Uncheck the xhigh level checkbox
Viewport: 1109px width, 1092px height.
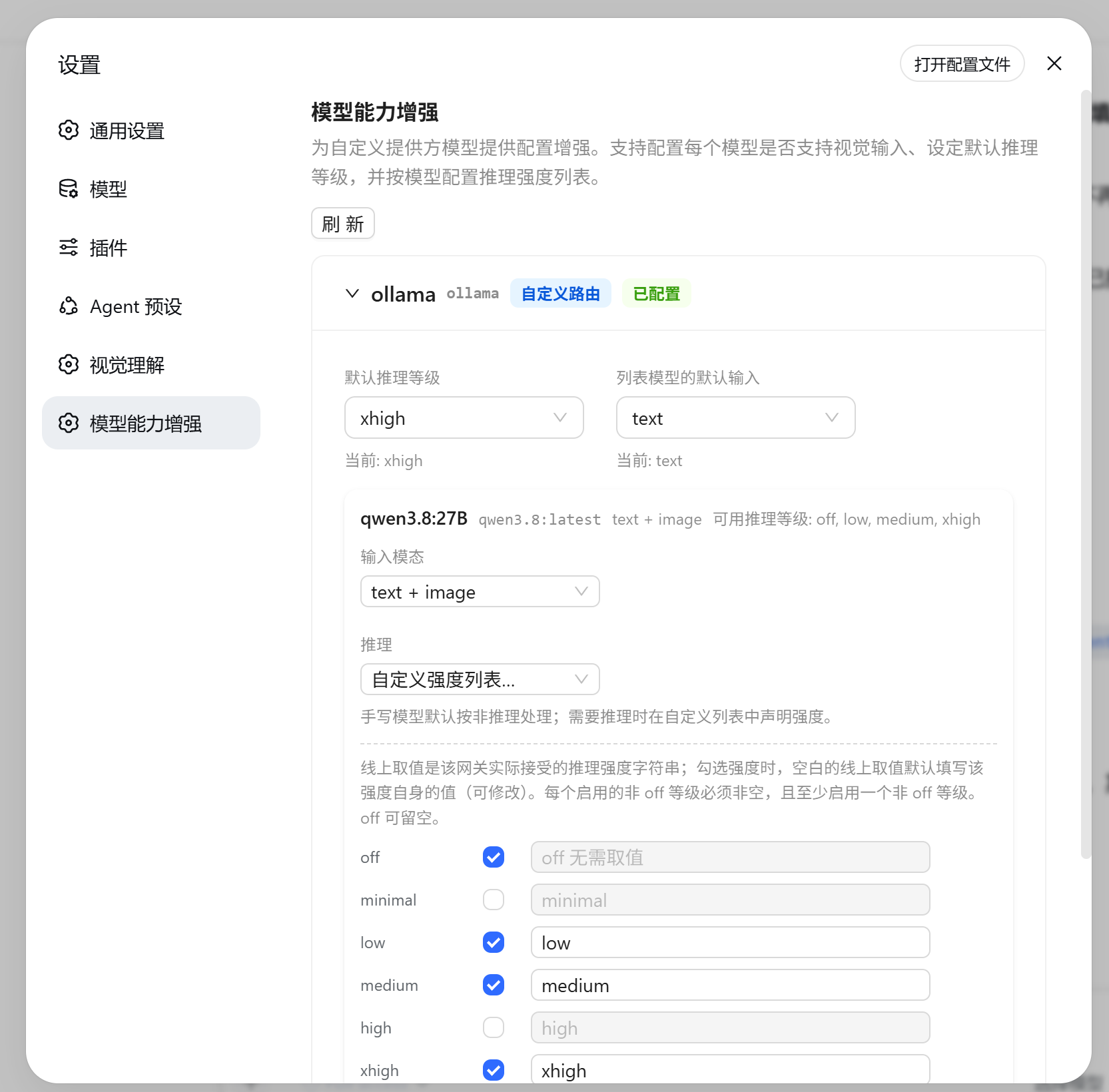pos(494,1070)
